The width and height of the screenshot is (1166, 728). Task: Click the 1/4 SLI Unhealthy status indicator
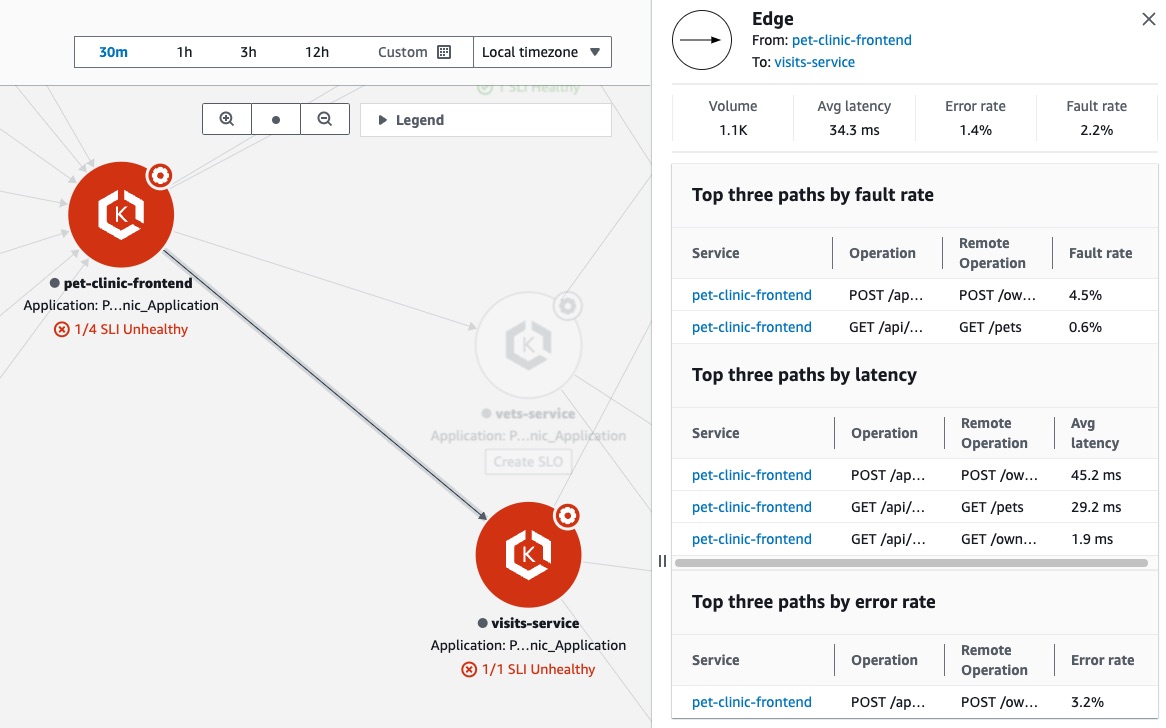point(121,328)
